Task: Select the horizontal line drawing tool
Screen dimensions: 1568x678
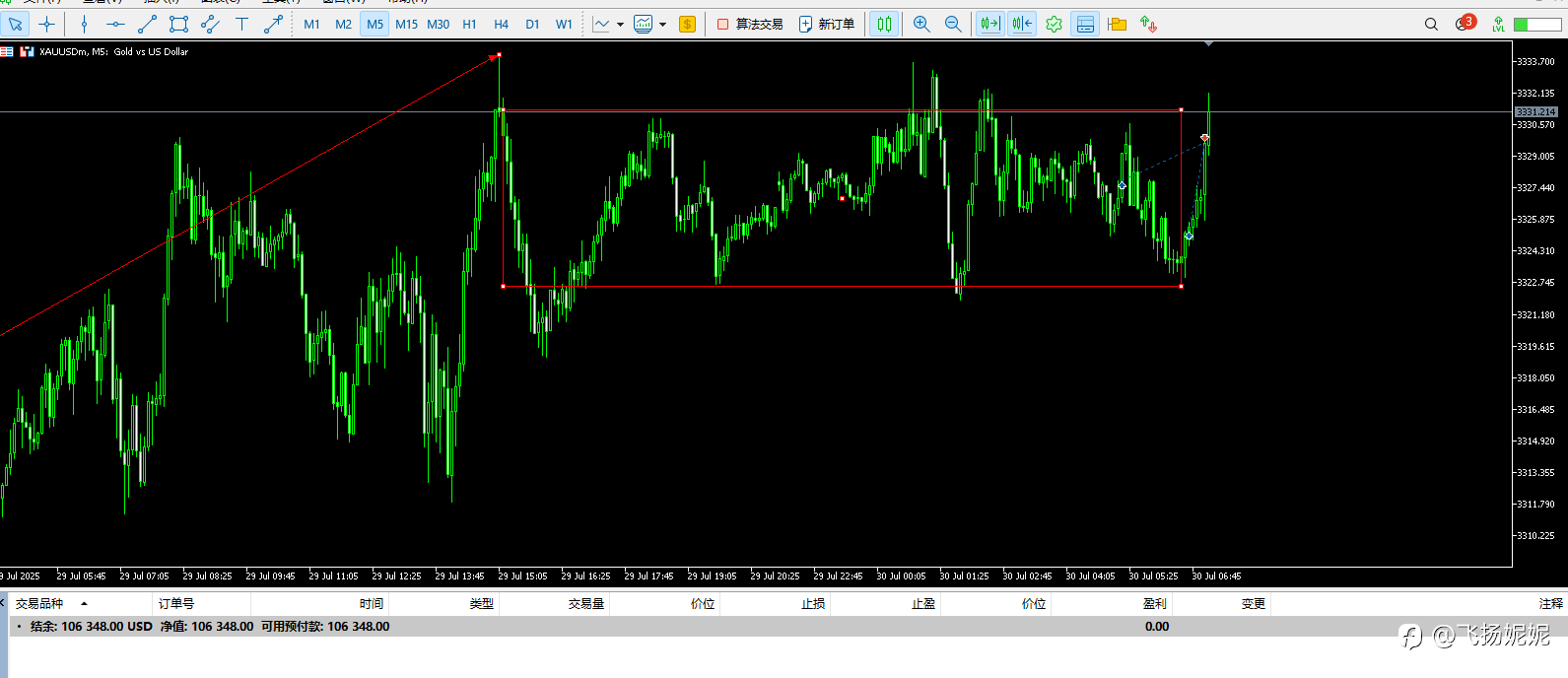Action: click(115, 24)
